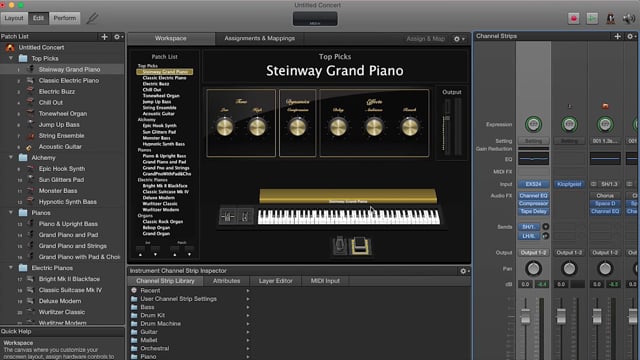Click the String Ensemble patch icon

point(30,136)
